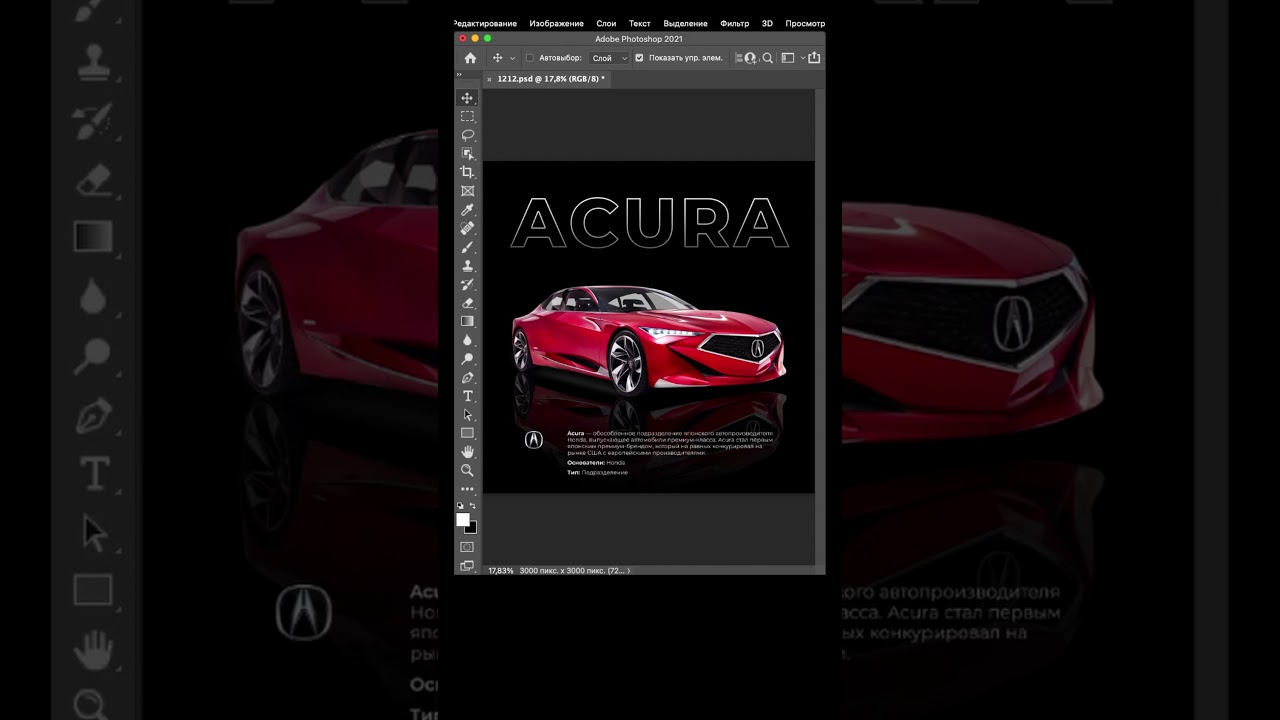The width and height of the screenshot is (1280, 720).
Task: Select the Clone Stamp tool
Action: pos(467,266)
